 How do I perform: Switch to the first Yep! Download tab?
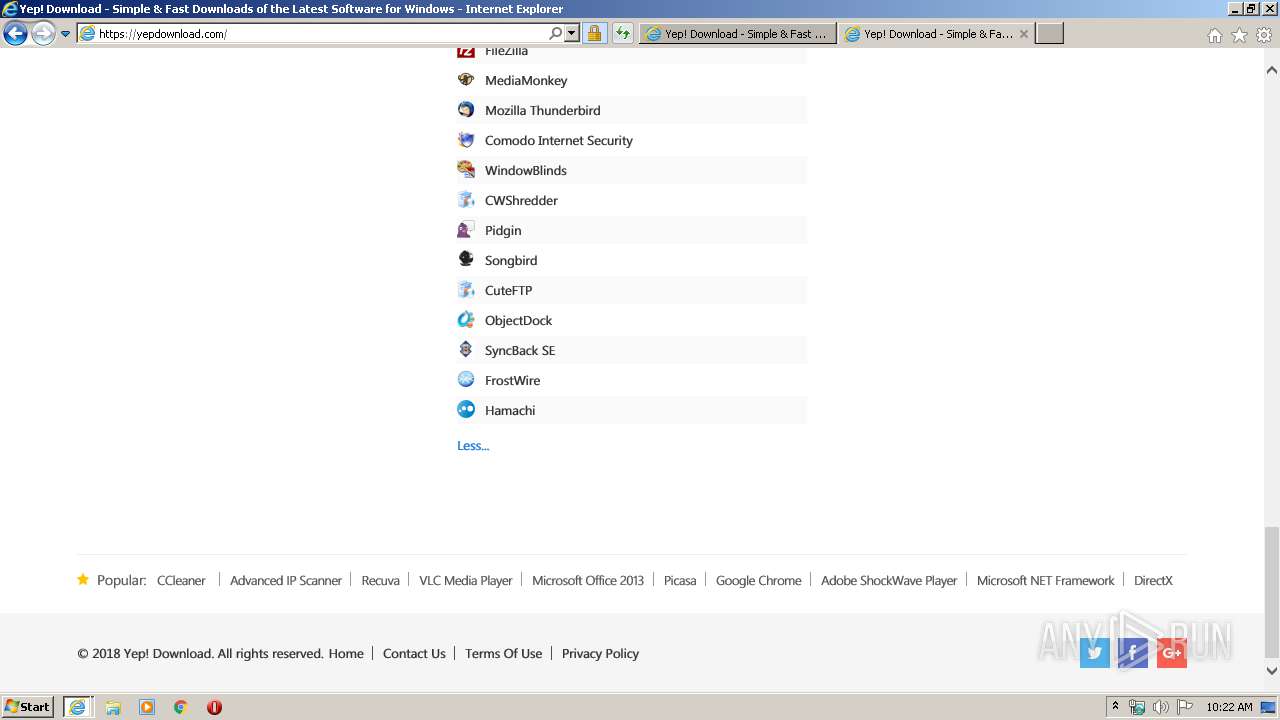[x=738, y=33]
